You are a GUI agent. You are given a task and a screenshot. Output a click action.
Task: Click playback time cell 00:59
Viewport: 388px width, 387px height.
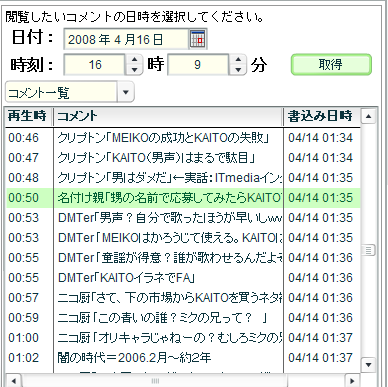[24, 318]
